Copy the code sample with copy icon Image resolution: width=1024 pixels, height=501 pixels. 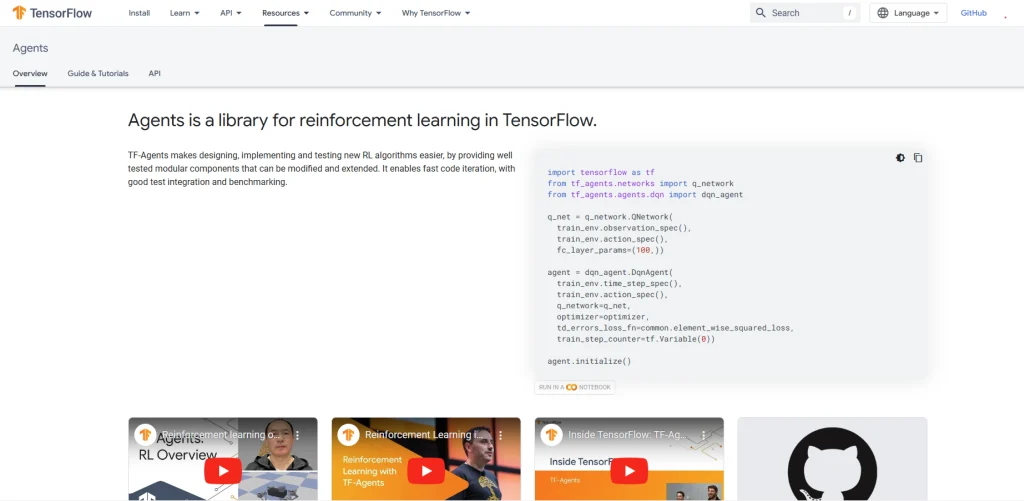pyautogui.click(x=918, y=157)
